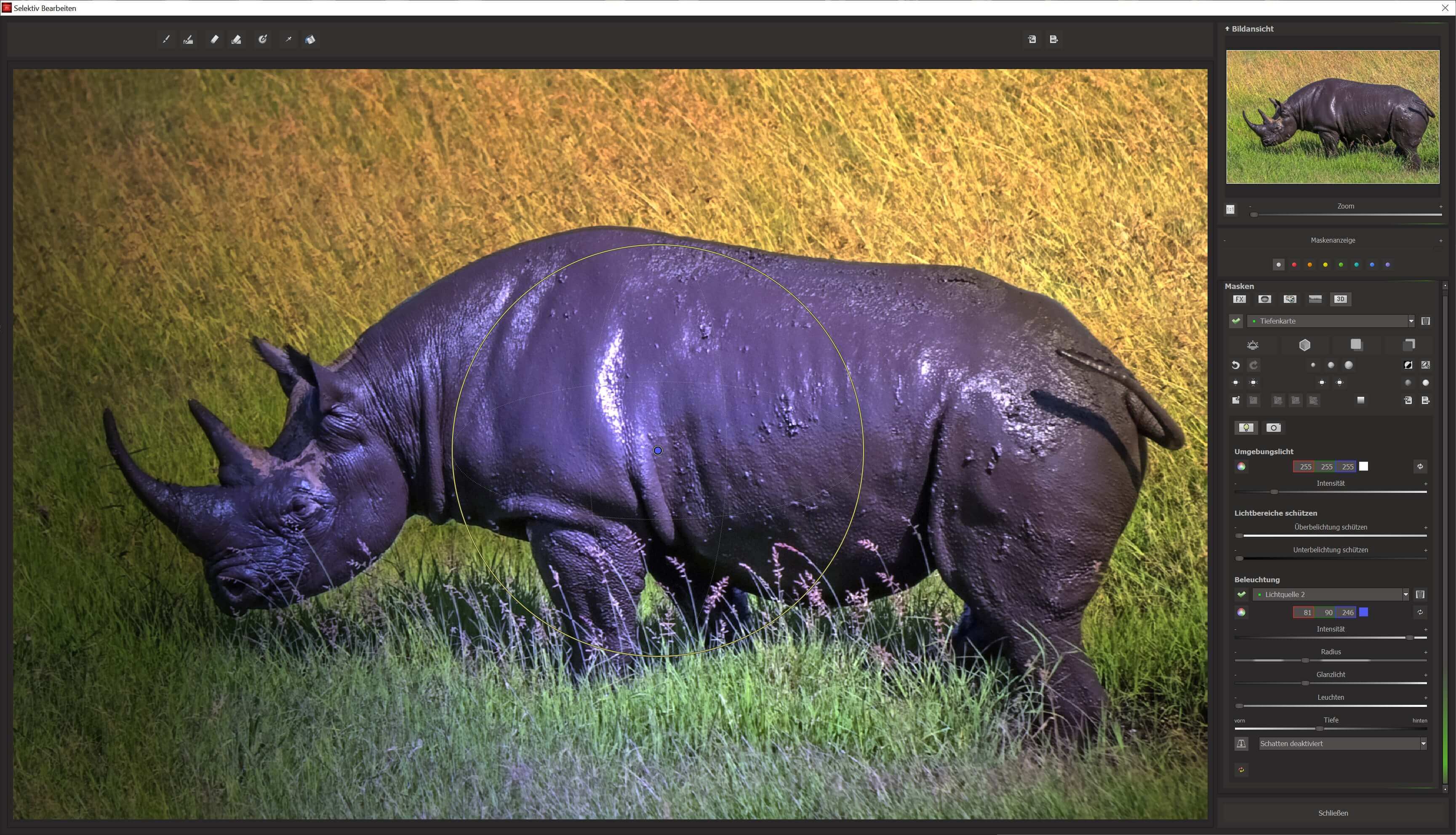Pick the eyedropper tool
This screenshot has height=835, width=1456.
(288, 40)
